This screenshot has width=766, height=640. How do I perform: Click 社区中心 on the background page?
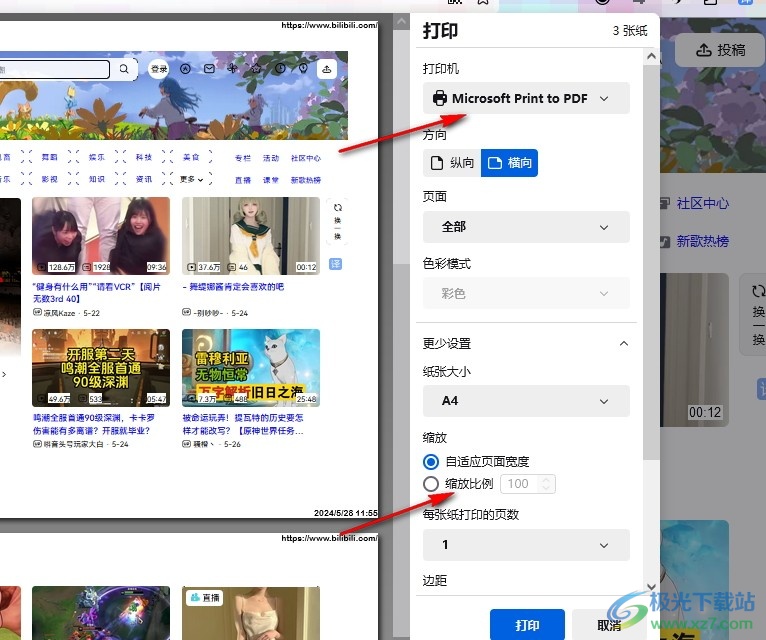[x=702, y=203]
